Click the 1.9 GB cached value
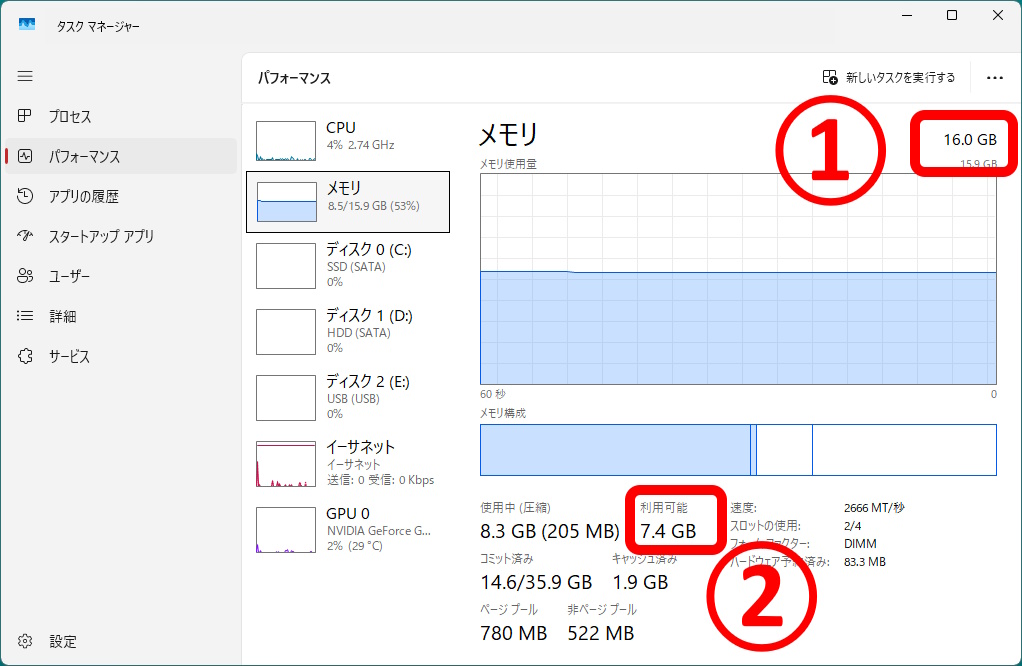This screenshot has height=666, width=1022. (x=640, y=582)
